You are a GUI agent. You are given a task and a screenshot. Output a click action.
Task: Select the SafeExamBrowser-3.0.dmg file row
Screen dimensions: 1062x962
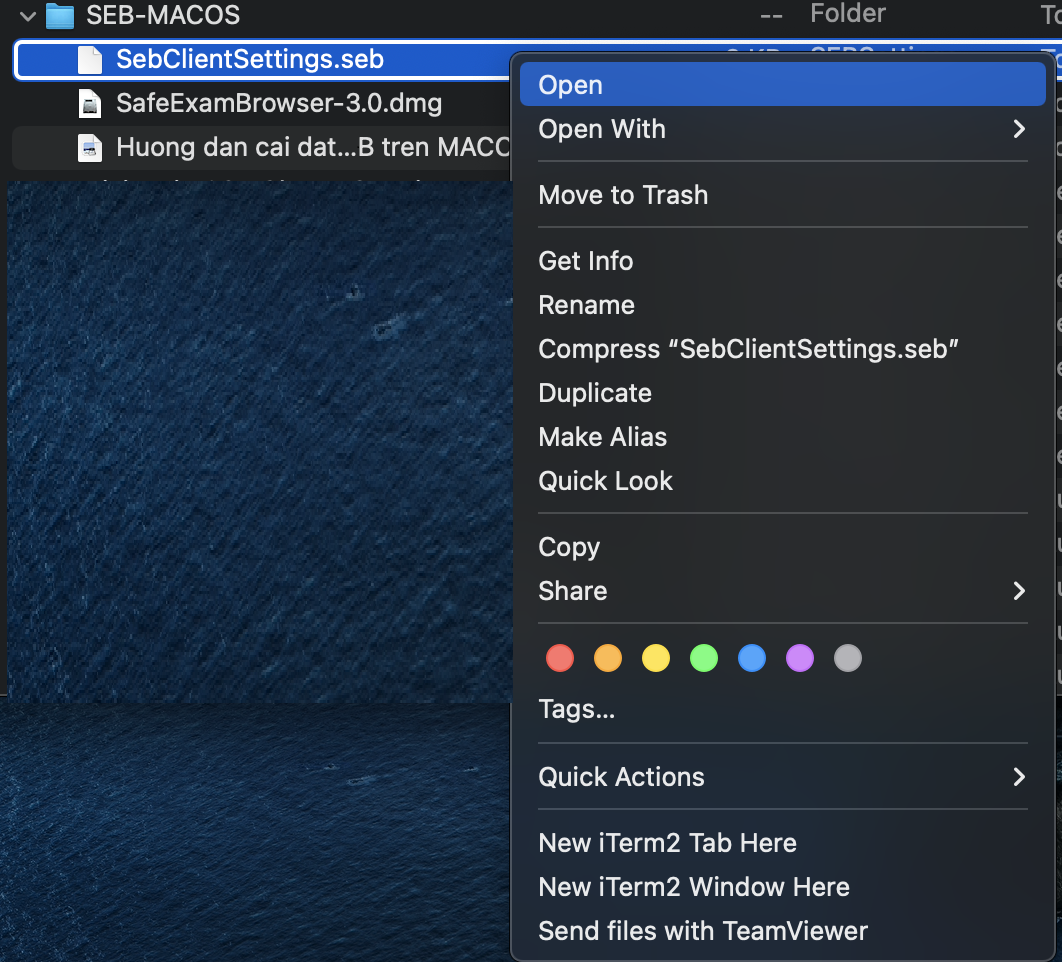[279, 104]
